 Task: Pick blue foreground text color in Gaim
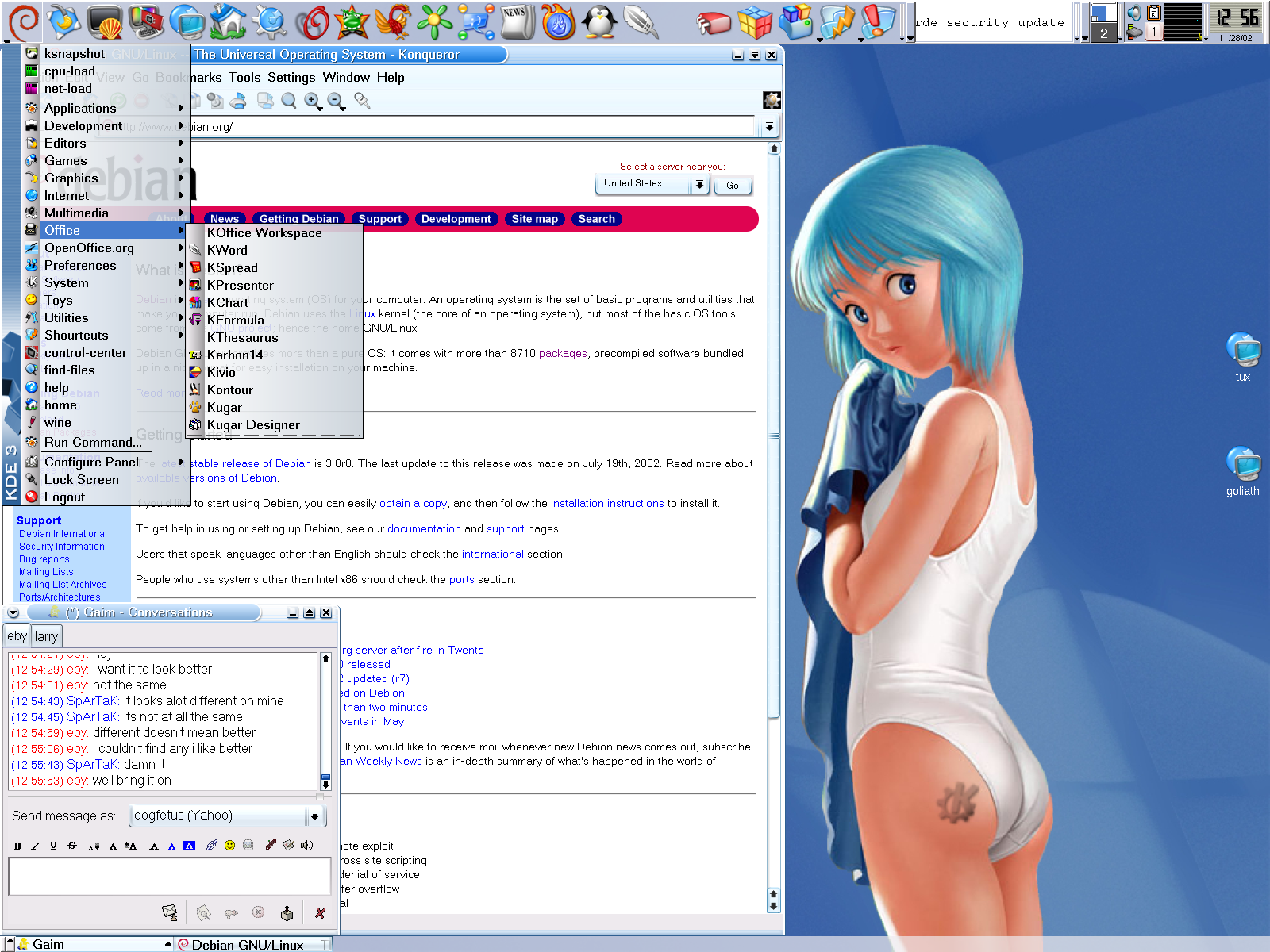[171, 846]
